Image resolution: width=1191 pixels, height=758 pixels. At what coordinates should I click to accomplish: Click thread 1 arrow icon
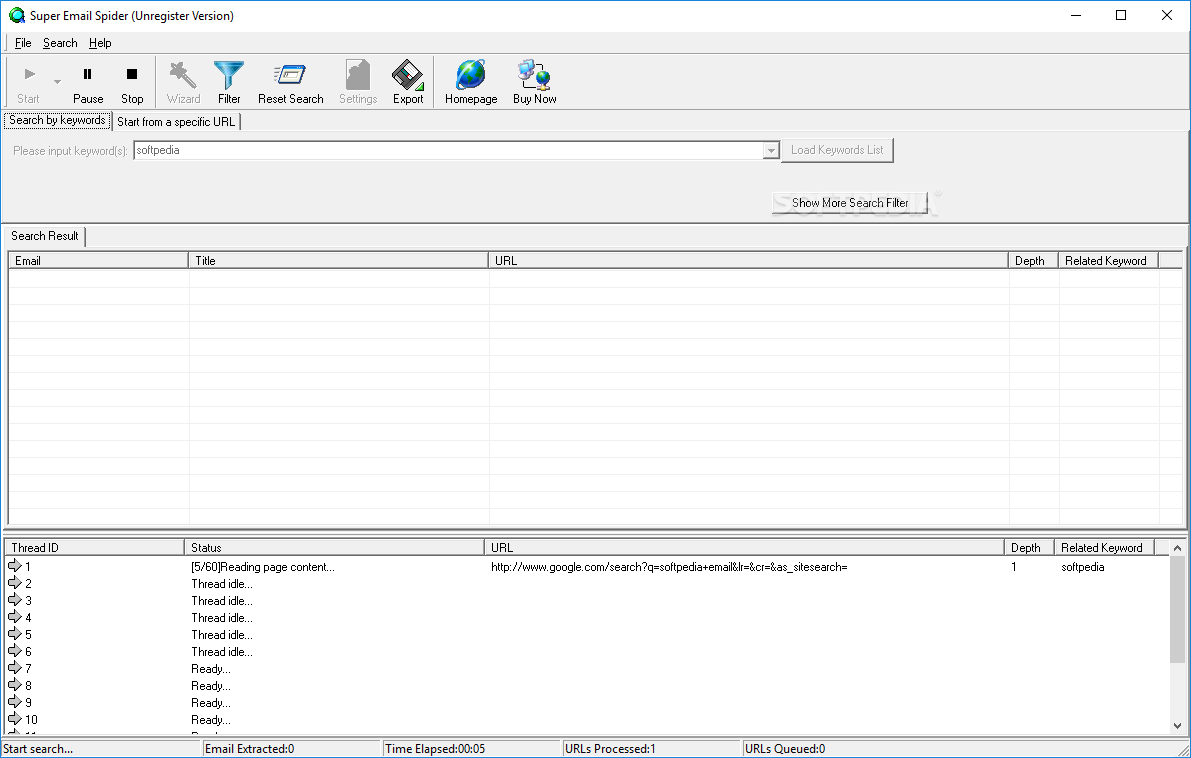(x=15, y=566)
